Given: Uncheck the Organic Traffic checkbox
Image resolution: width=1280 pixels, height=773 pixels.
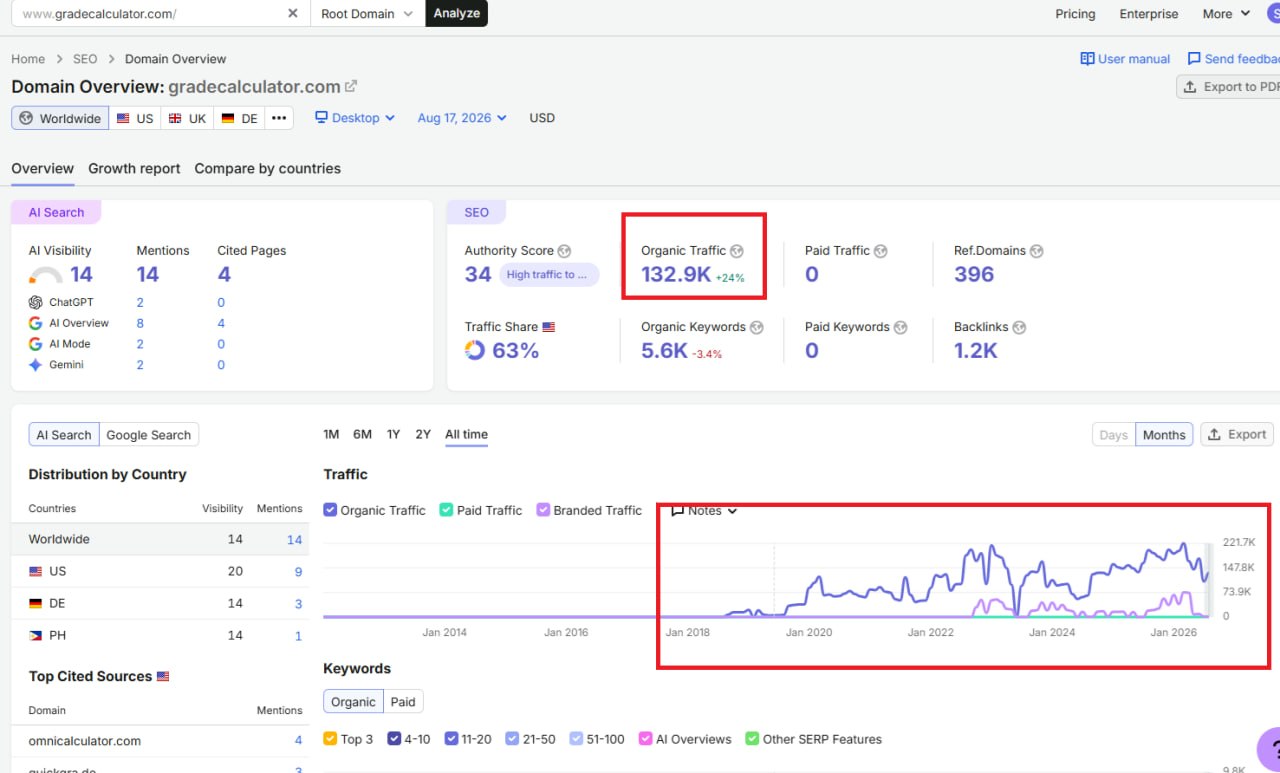Looking at the screenshot, I should pos(330,510).
